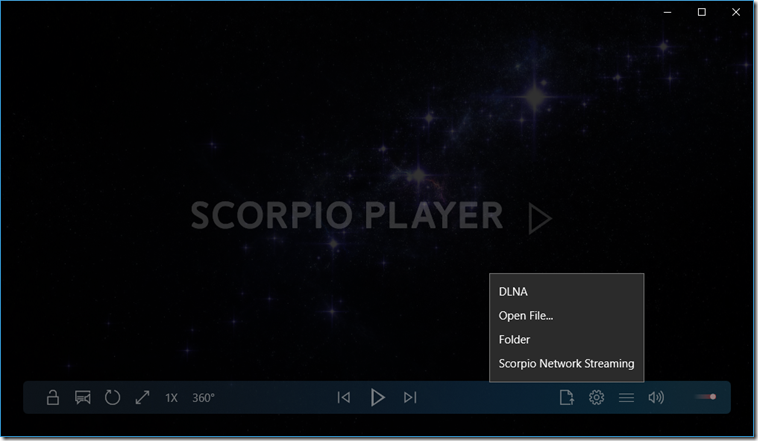Viewport: 758px width, 441px height.
Task: Maximize the player window
Action: (701, 12)
